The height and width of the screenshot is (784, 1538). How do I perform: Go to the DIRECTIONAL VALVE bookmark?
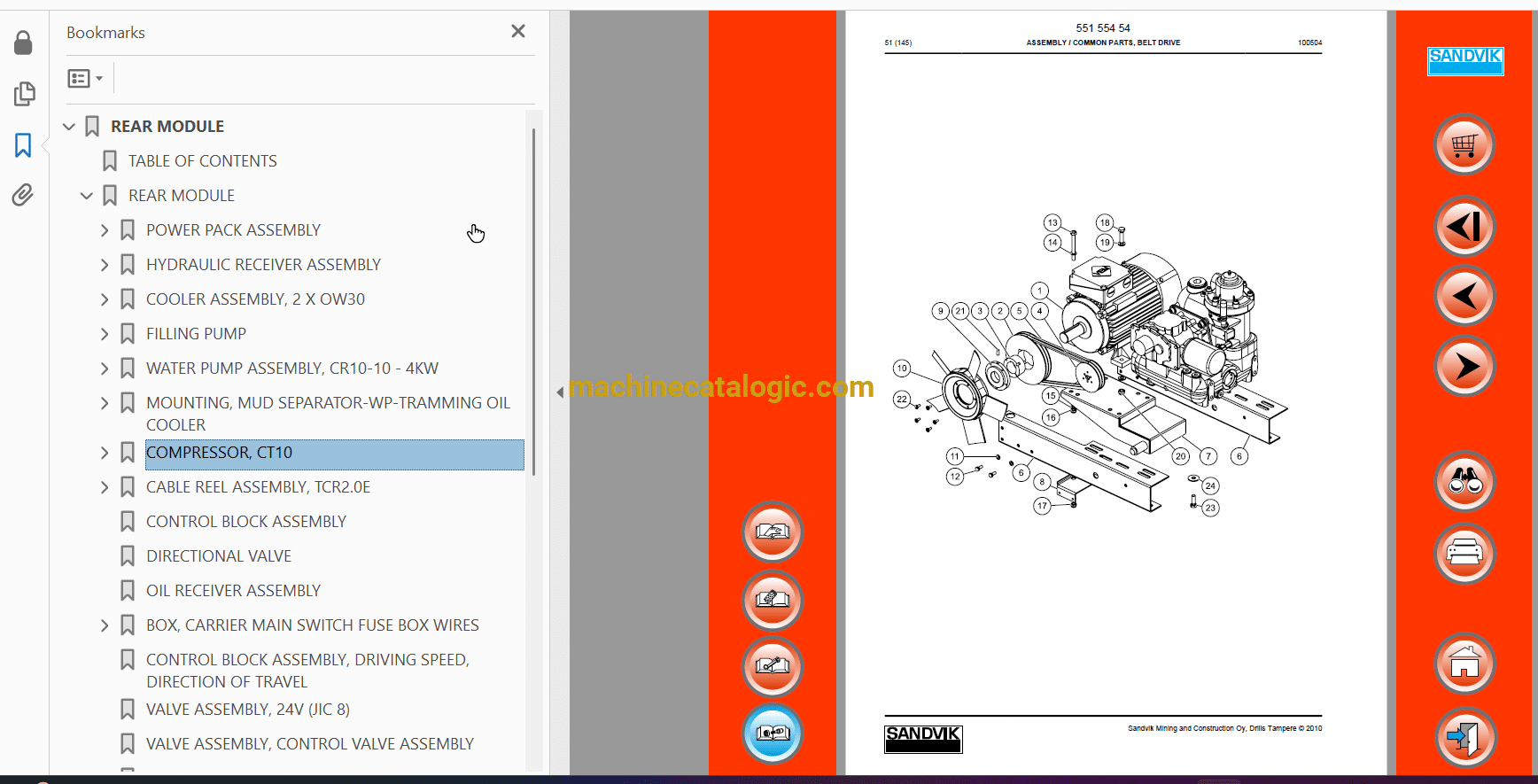[x=219, y=556]
